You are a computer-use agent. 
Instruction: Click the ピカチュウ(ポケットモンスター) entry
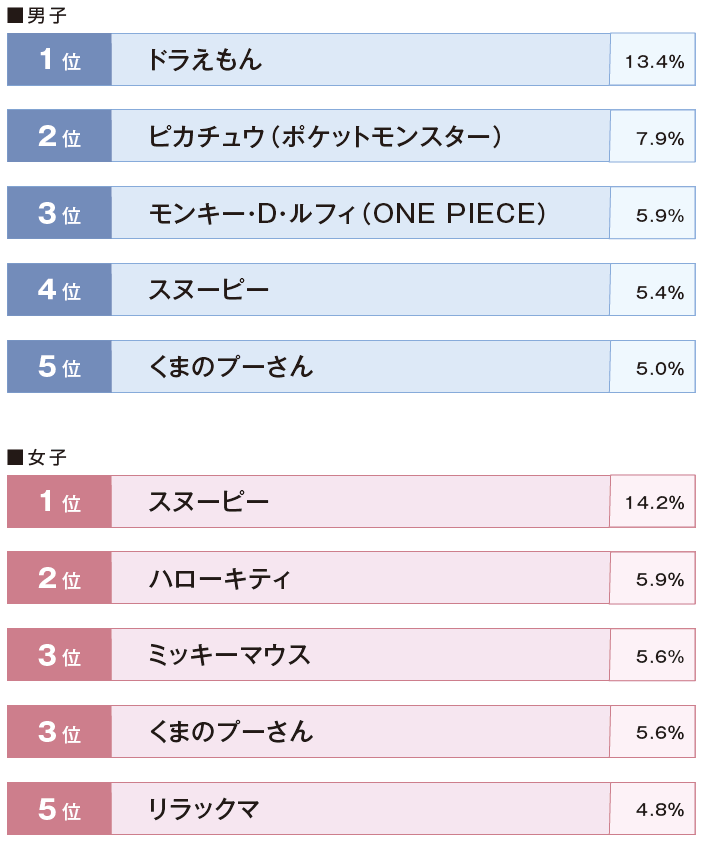click(360, 137)
